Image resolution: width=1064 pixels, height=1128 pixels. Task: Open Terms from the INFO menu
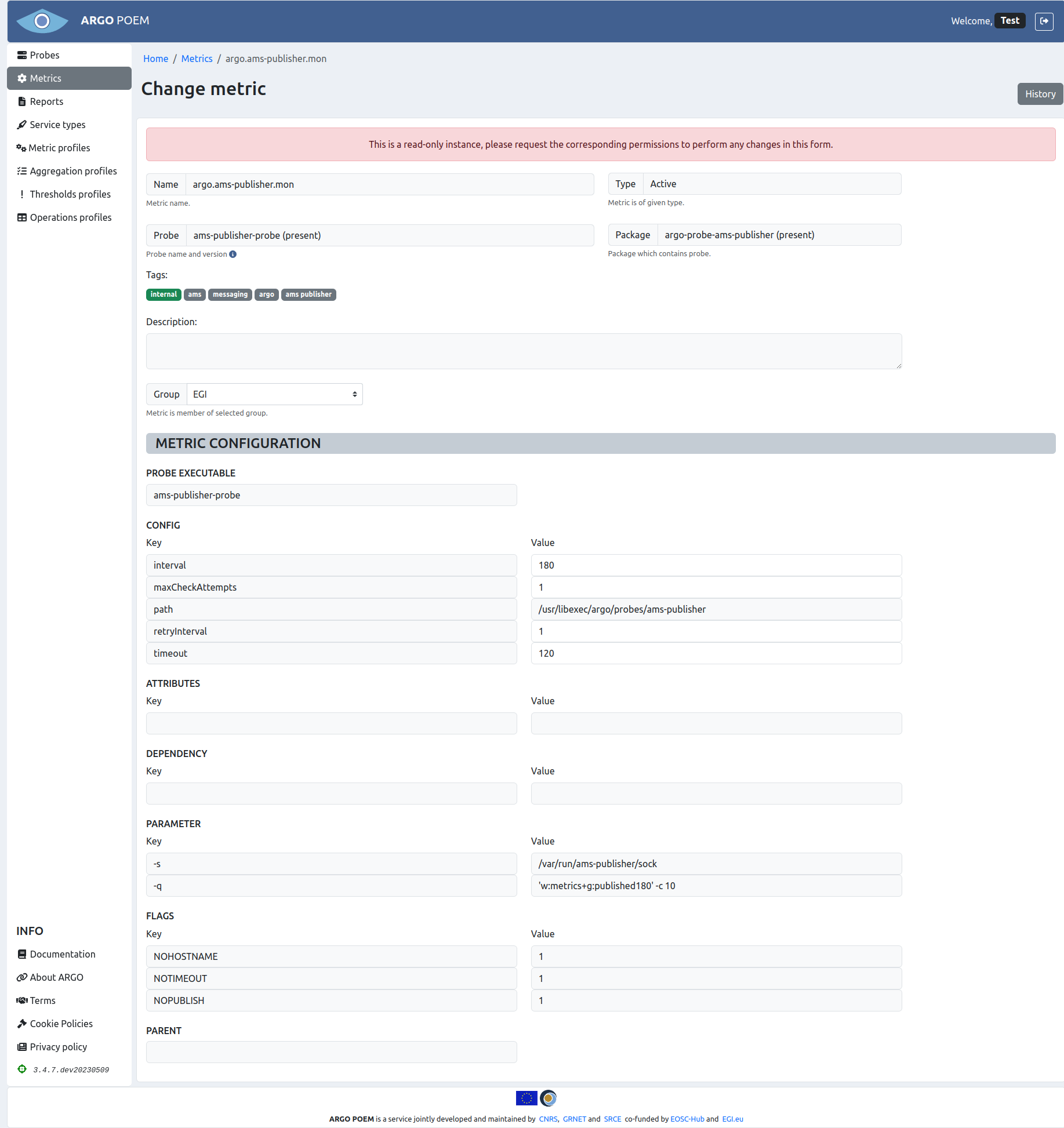[22, 1000]
